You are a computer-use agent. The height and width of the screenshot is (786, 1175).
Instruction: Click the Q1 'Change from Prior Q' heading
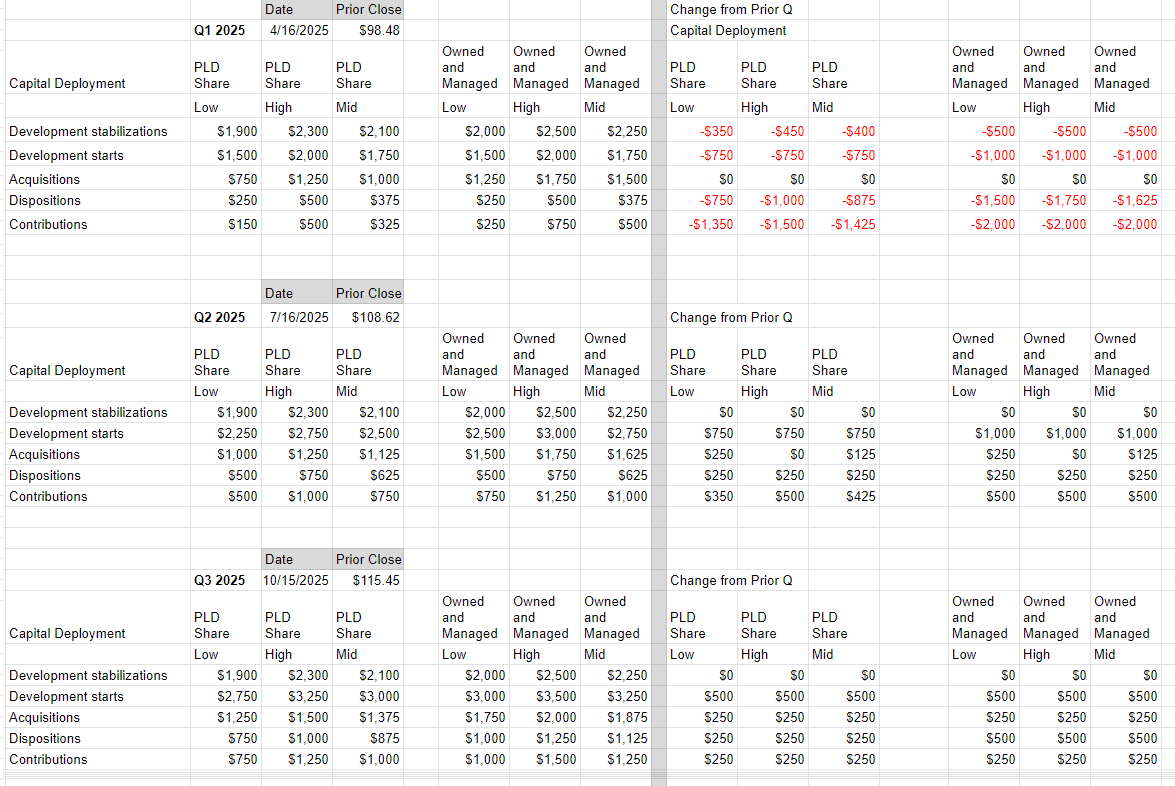point(731,10)
